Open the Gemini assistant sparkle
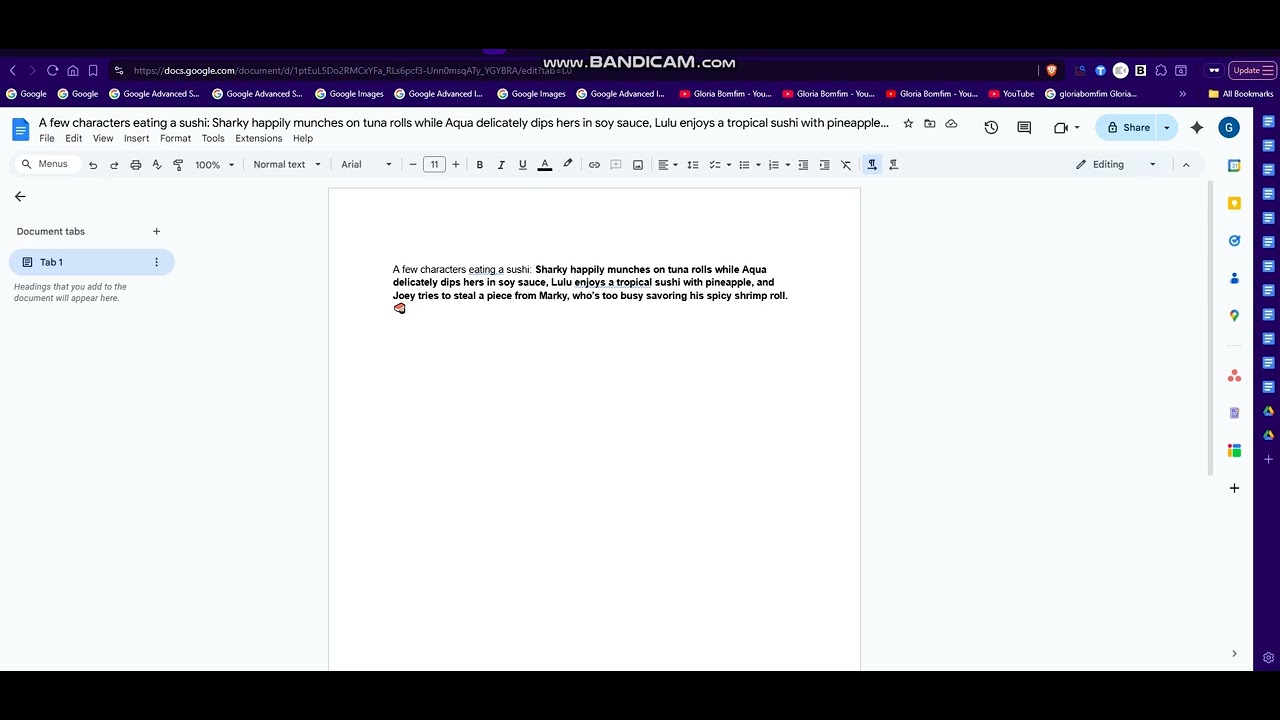1280x720 pixels. pyautogui.click(x=1197, y=128)
